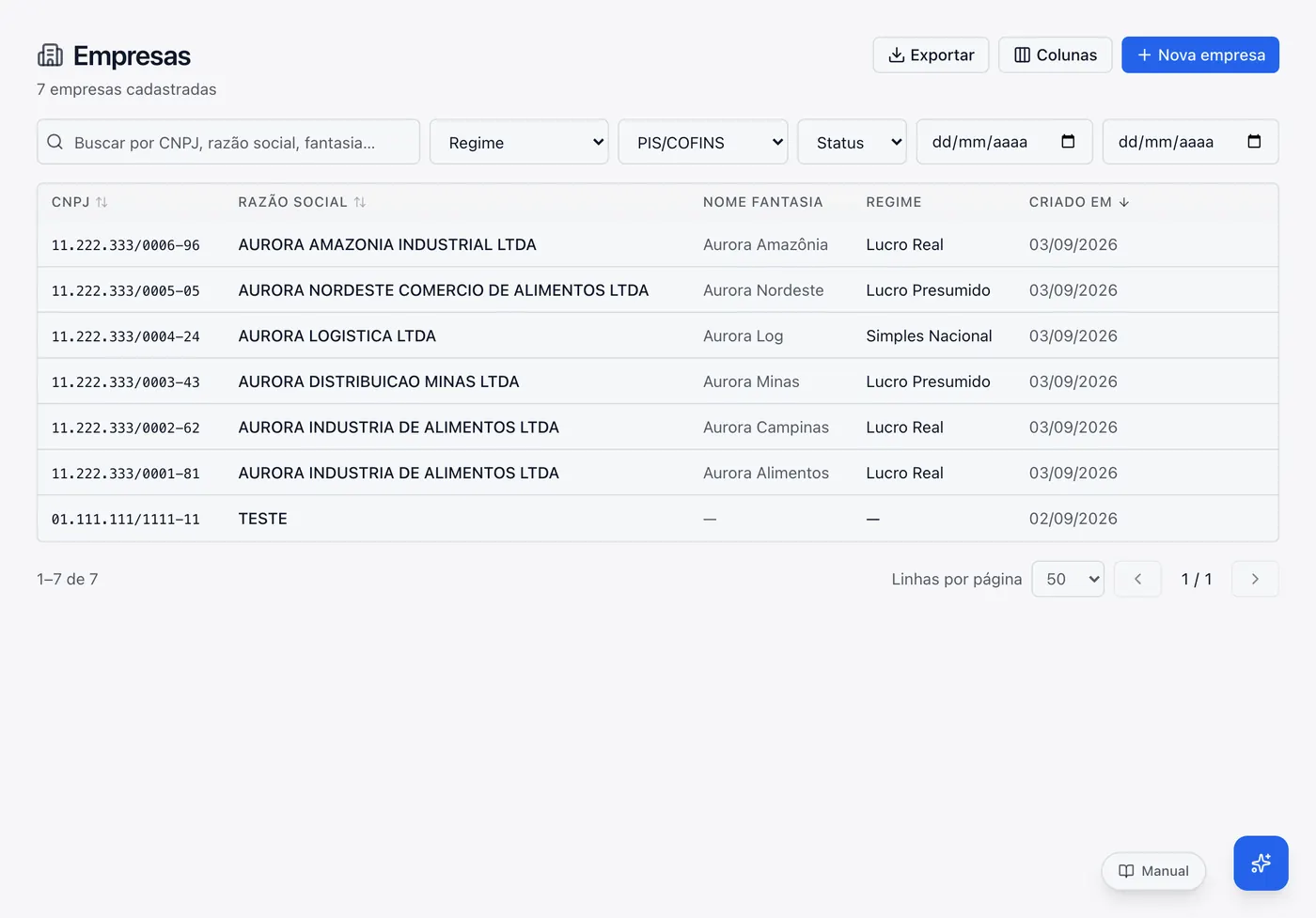Screen dimensions: 1316x918
Task: Sort by Razão Social using its arrows
Action: tap(360, 202)
